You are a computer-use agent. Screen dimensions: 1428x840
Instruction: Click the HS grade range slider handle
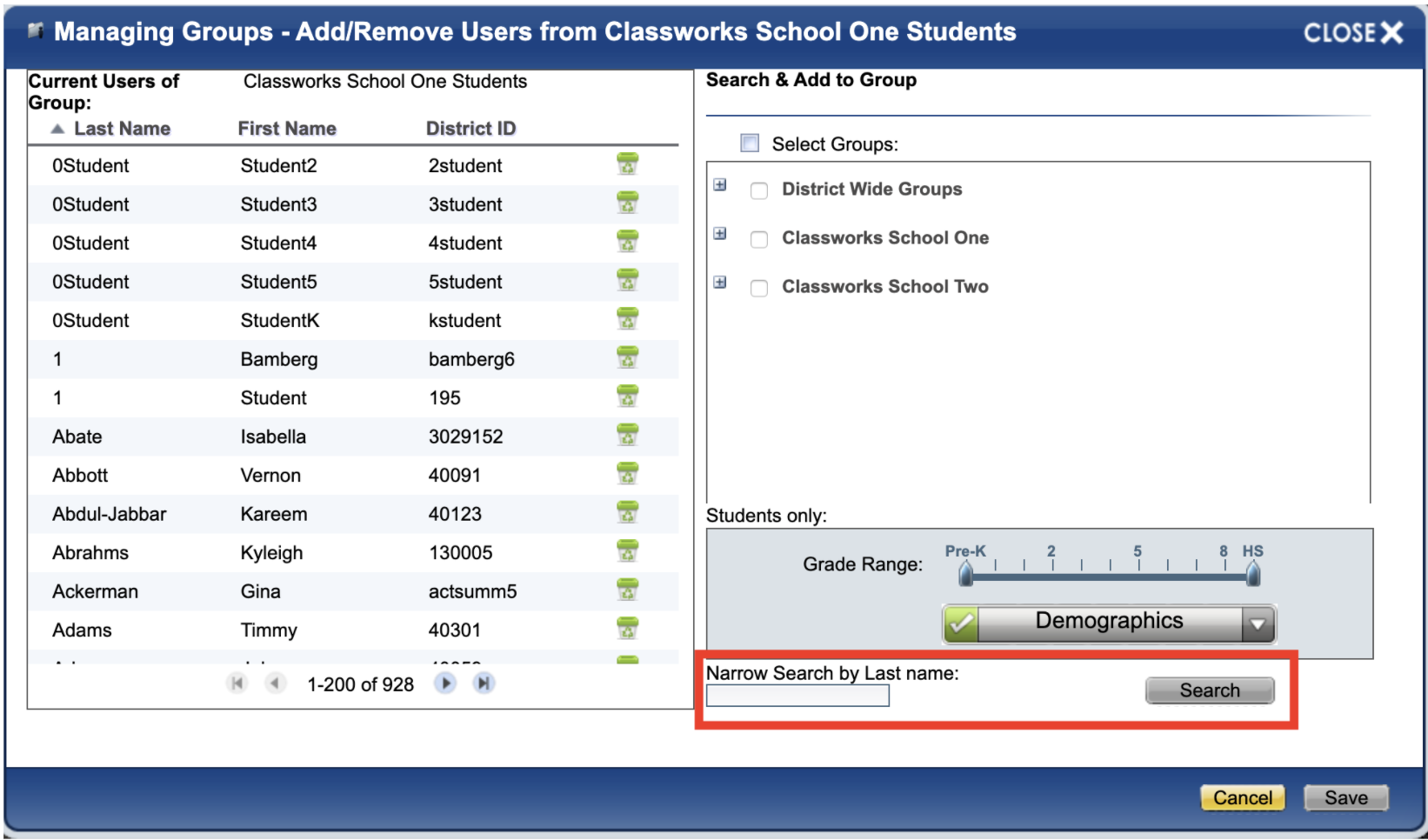click(1253, 573)
